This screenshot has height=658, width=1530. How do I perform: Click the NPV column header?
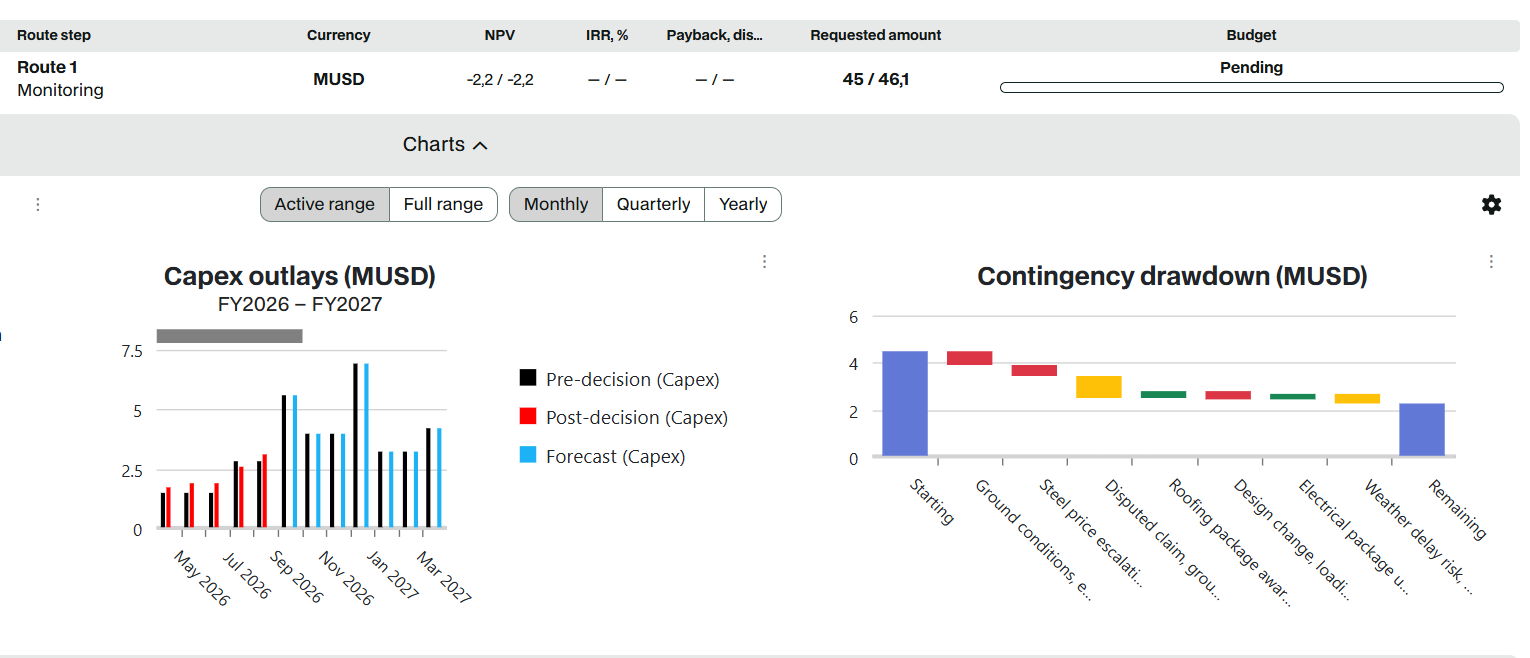point(500,35)
